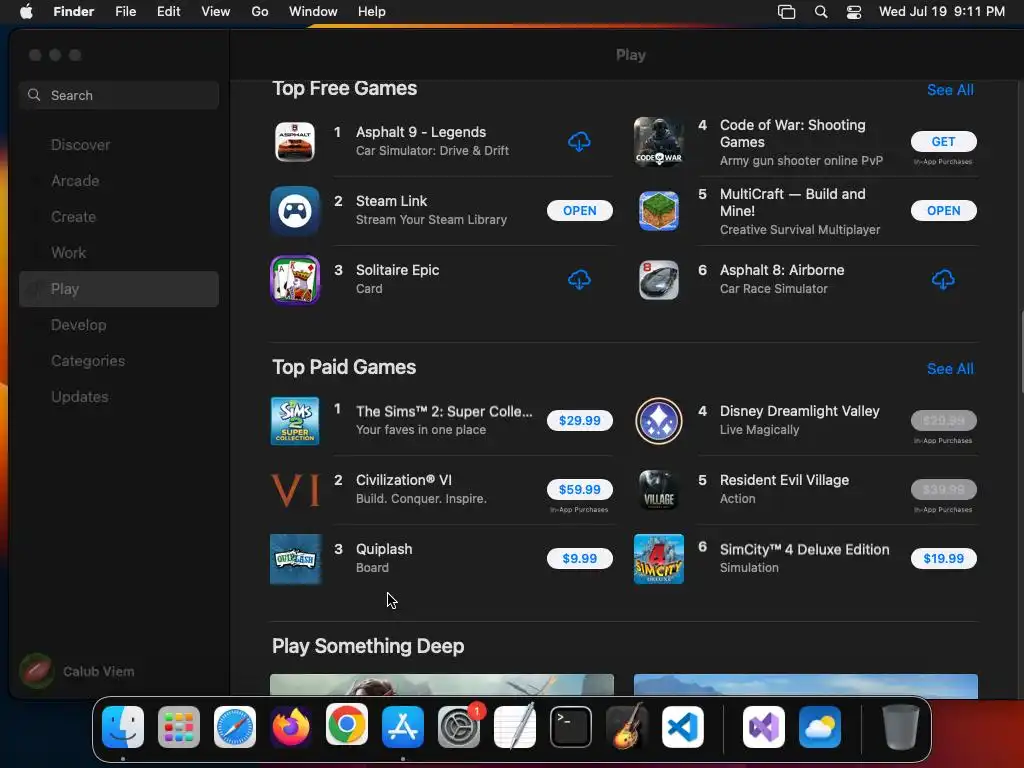Viewport: 1024px width, 768px height.
Task: Click See All for Top Free Games
Action: pyautogui.click(x=950, y=90)
